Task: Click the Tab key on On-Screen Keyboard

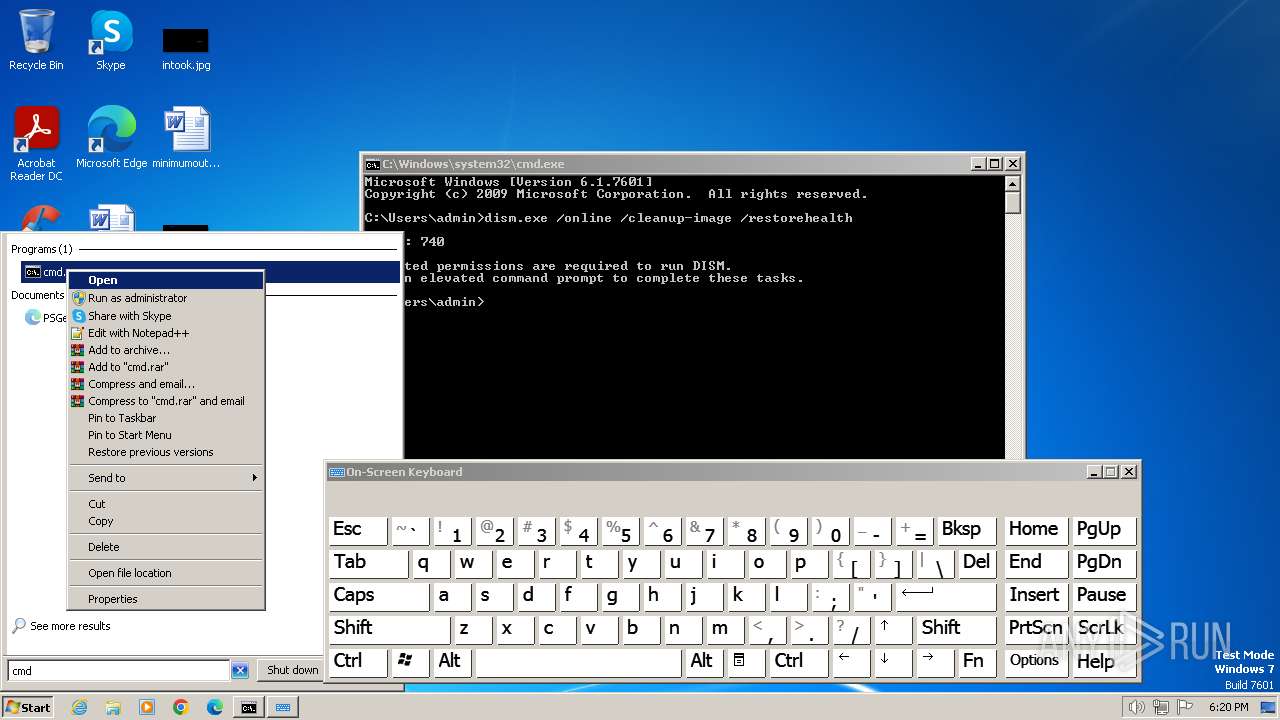Action: [368, 563]
